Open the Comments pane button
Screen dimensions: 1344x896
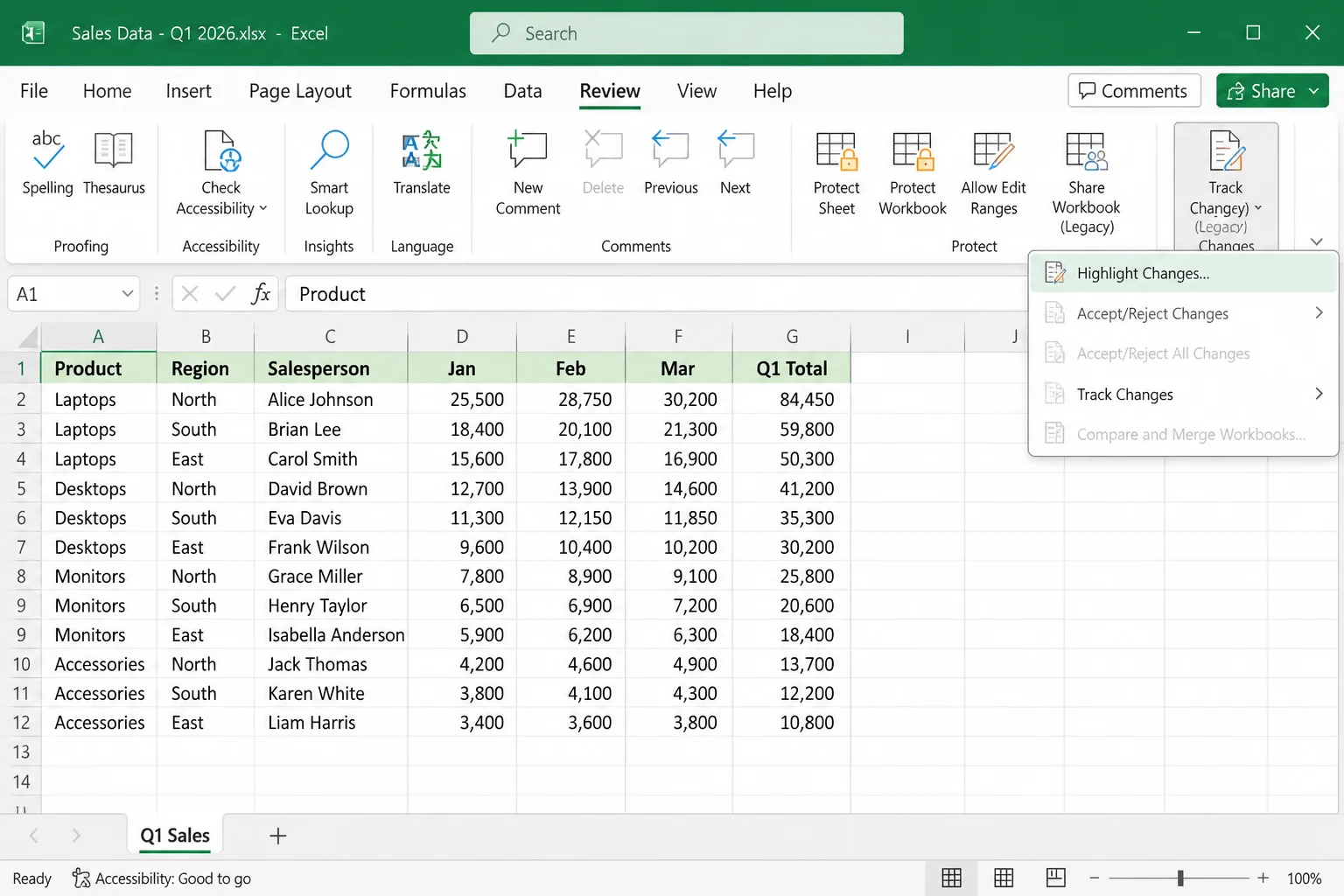[x=1134, y=91]
